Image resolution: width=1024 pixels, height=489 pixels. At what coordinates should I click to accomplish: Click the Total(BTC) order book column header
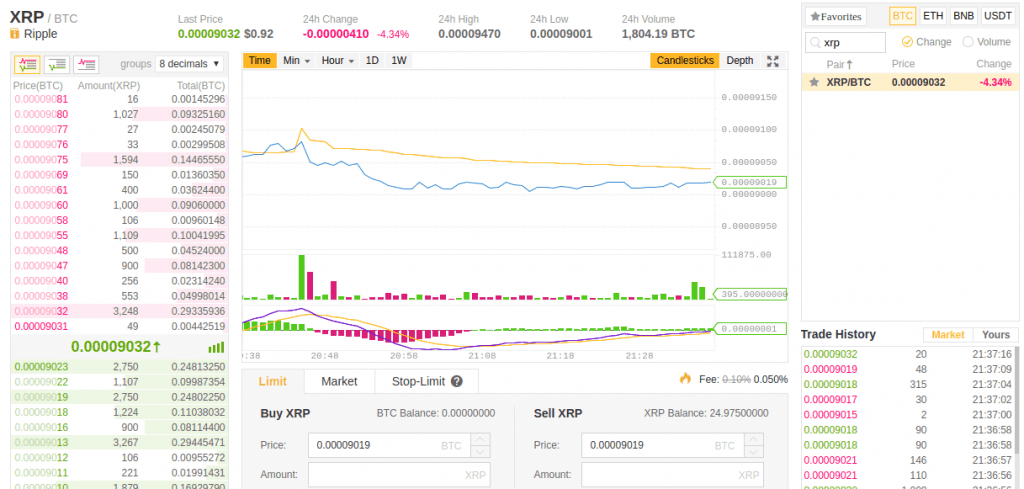tap(200, 86)
